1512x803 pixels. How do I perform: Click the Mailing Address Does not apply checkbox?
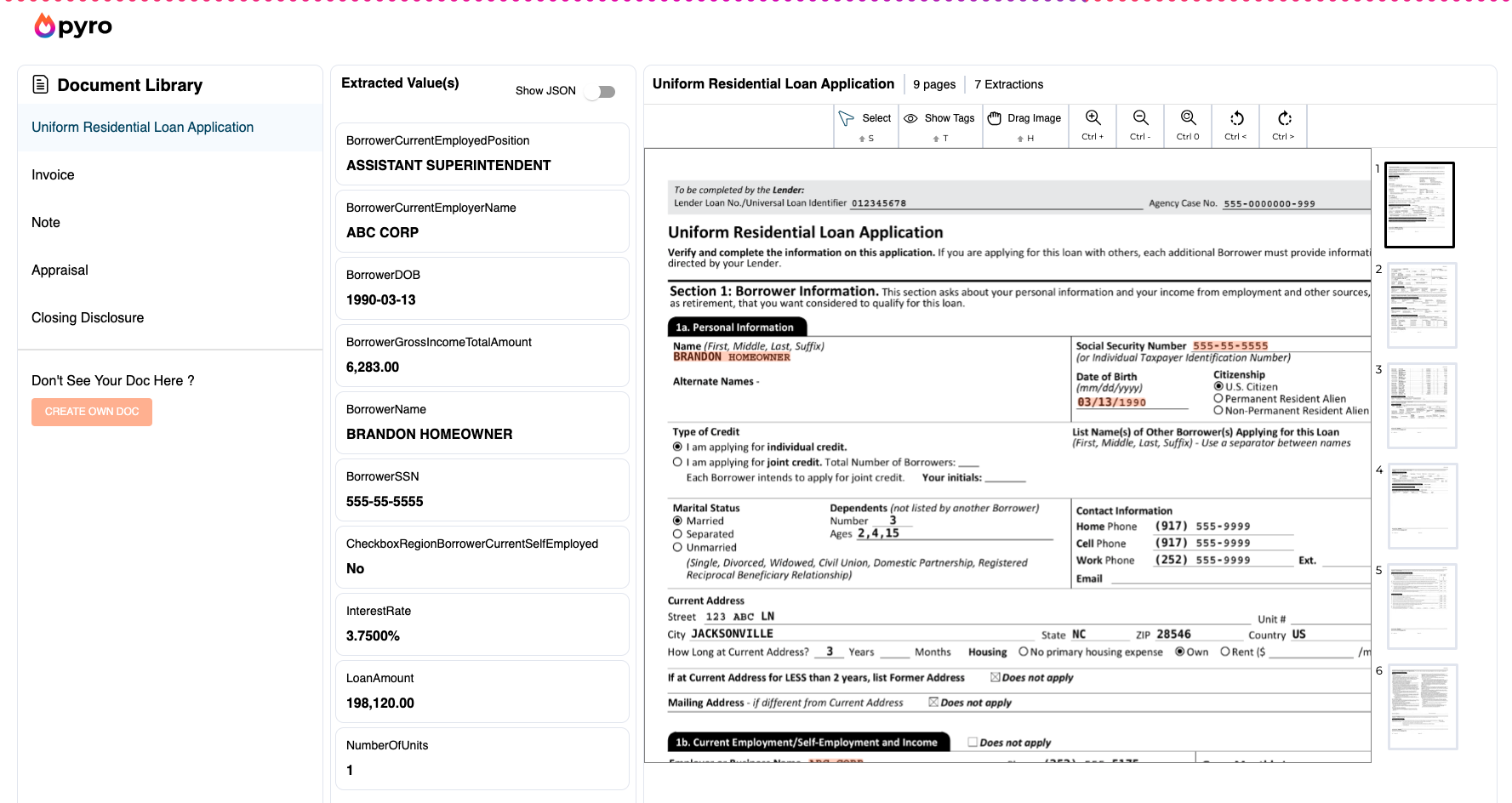pyautogui.click(x=933, y=702)
